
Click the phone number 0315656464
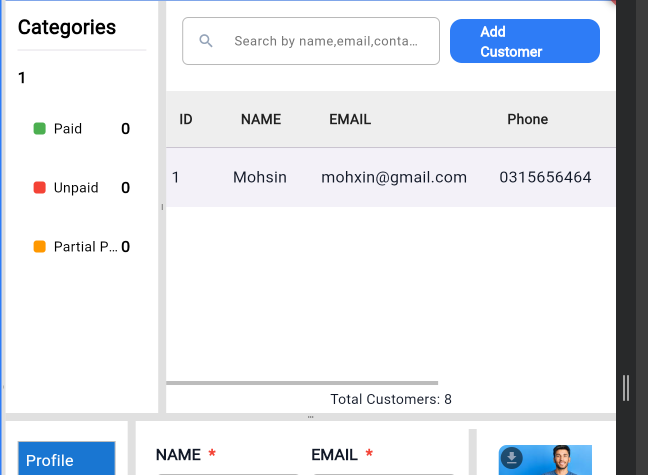click(545, 178)
